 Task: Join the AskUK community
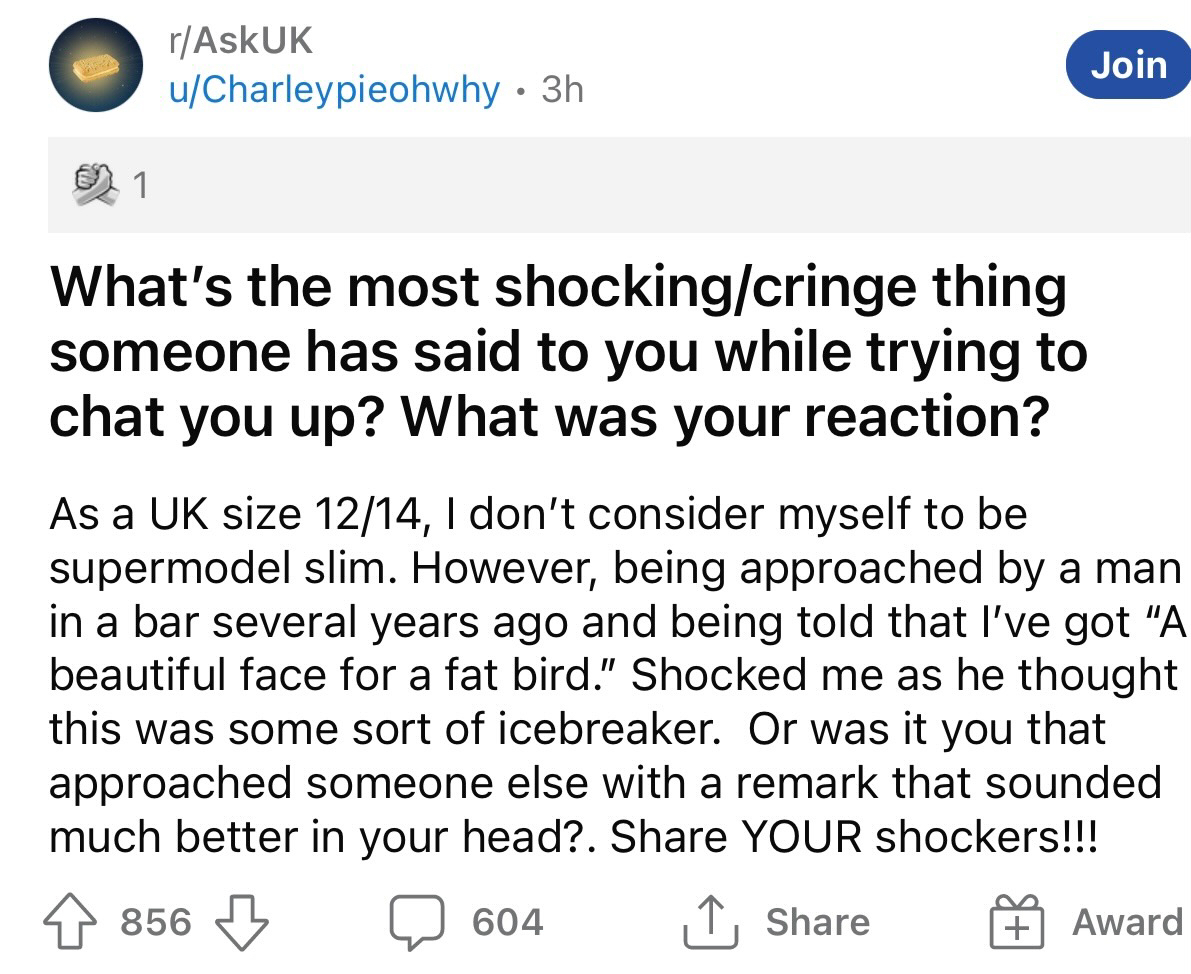point(1129,65)
